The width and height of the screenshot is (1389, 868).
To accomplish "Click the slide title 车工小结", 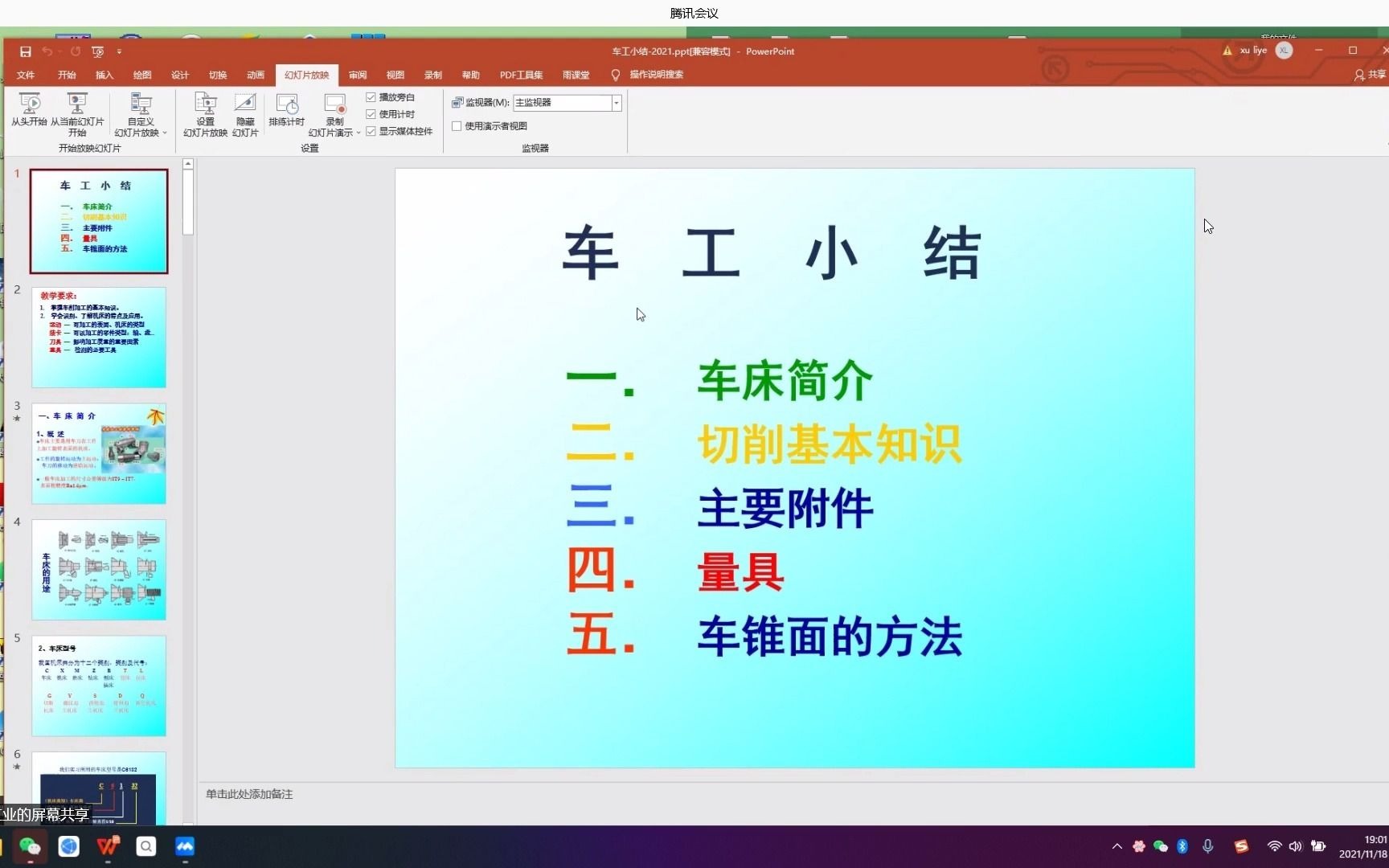I will click(772, 254).
